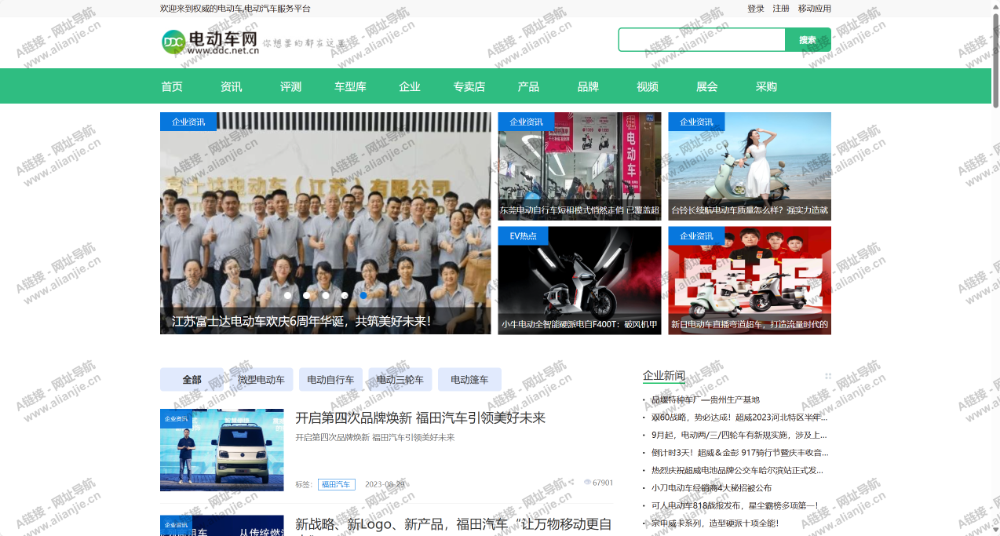This screenshot has width=1000, height=536.
Task: Open the 小牛电动全智能硬派电自F400T card
Action: [580, 280]
